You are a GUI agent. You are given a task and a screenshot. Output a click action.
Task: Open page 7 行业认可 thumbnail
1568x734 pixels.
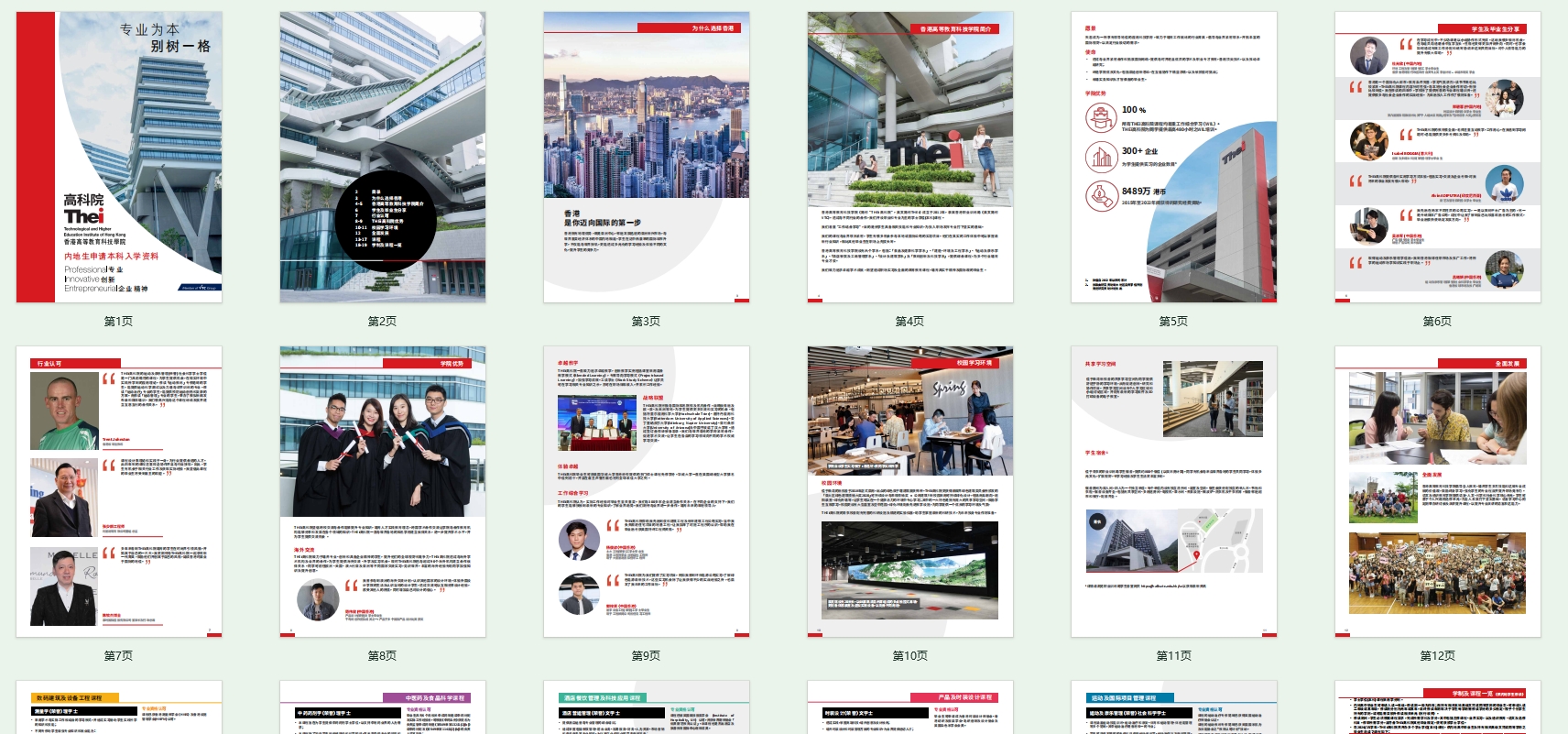point(119,491)
